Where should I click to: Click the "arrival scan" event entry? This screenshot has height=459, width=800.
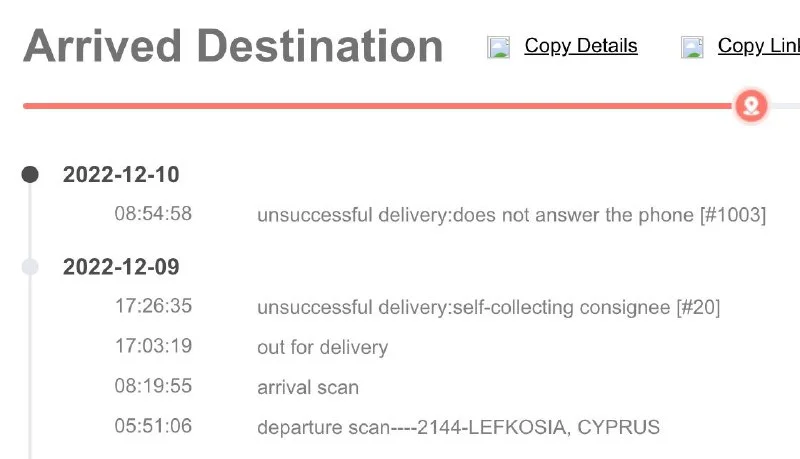308,387
